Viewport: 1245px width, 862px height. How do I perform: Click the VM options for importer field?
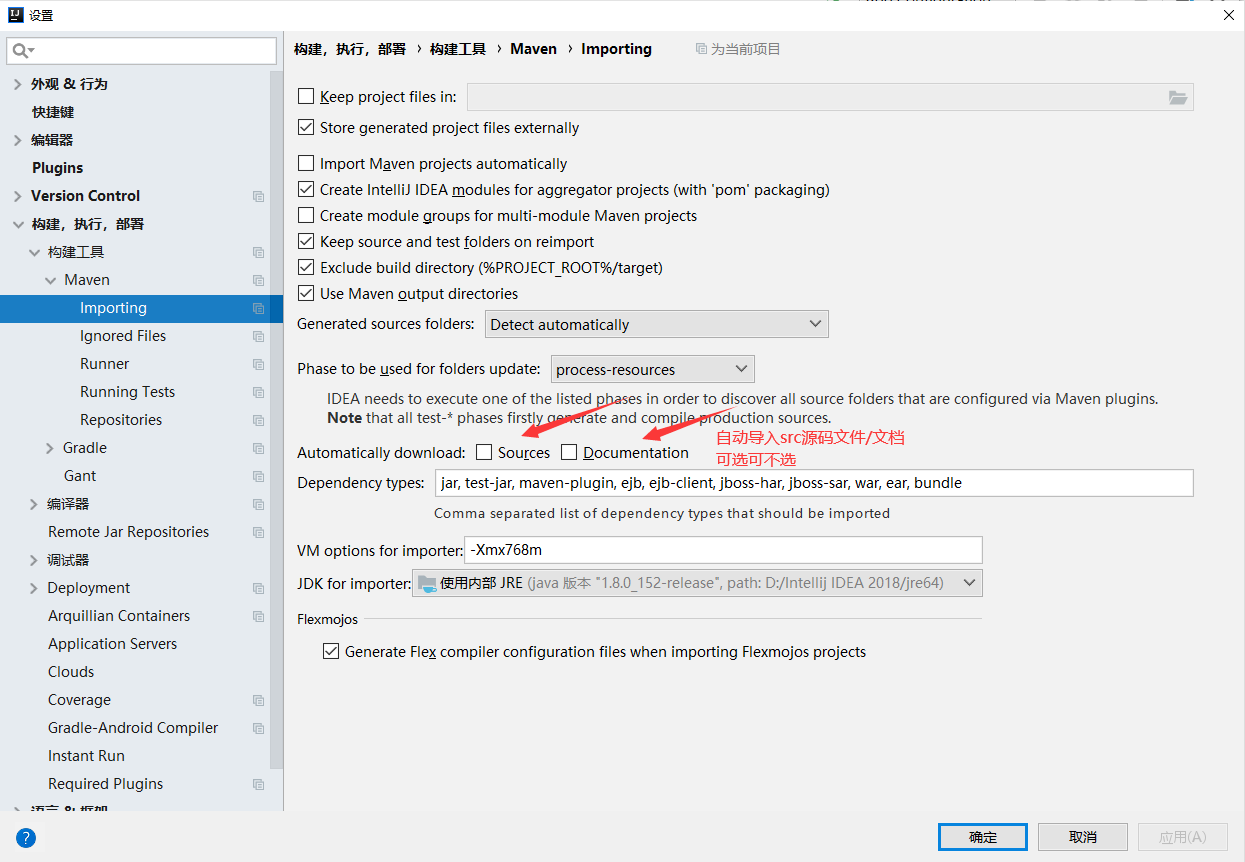[x=723, y=550]
